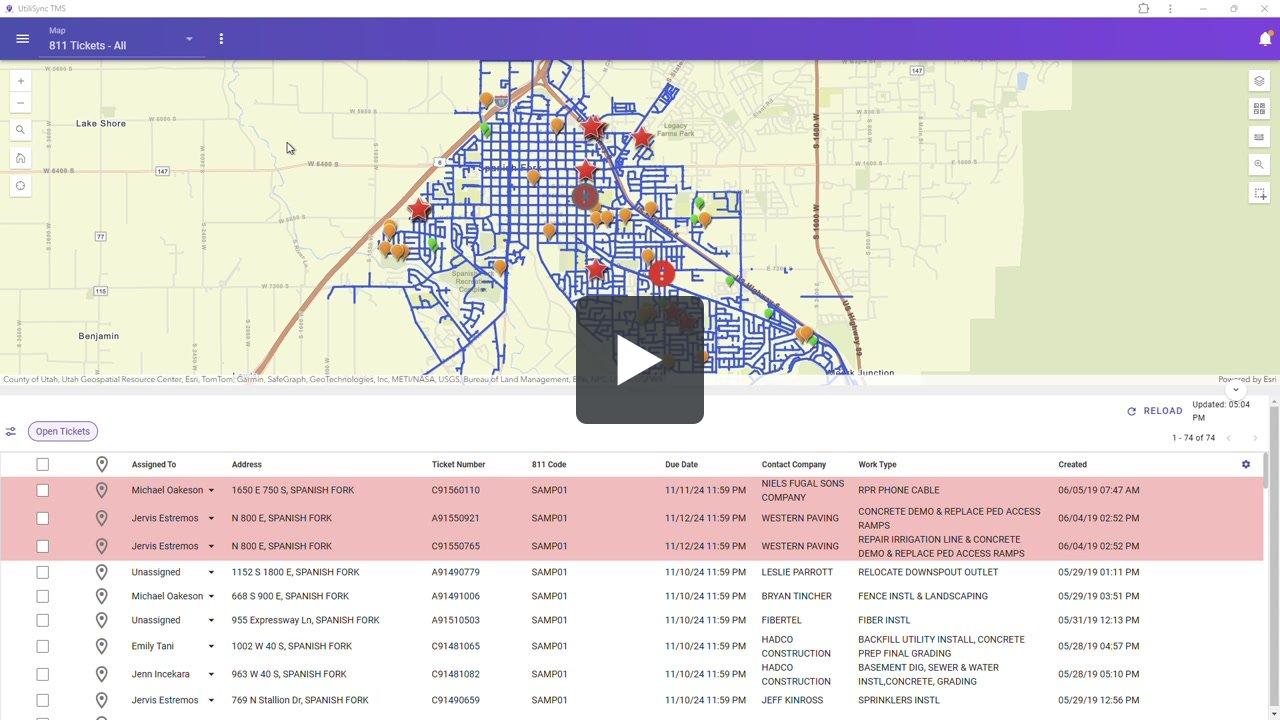Viewport: 1280px width, 720px height.
Task: Open the basemap gallery icon
Action: pyautogui.click(x=1259, y=108)
